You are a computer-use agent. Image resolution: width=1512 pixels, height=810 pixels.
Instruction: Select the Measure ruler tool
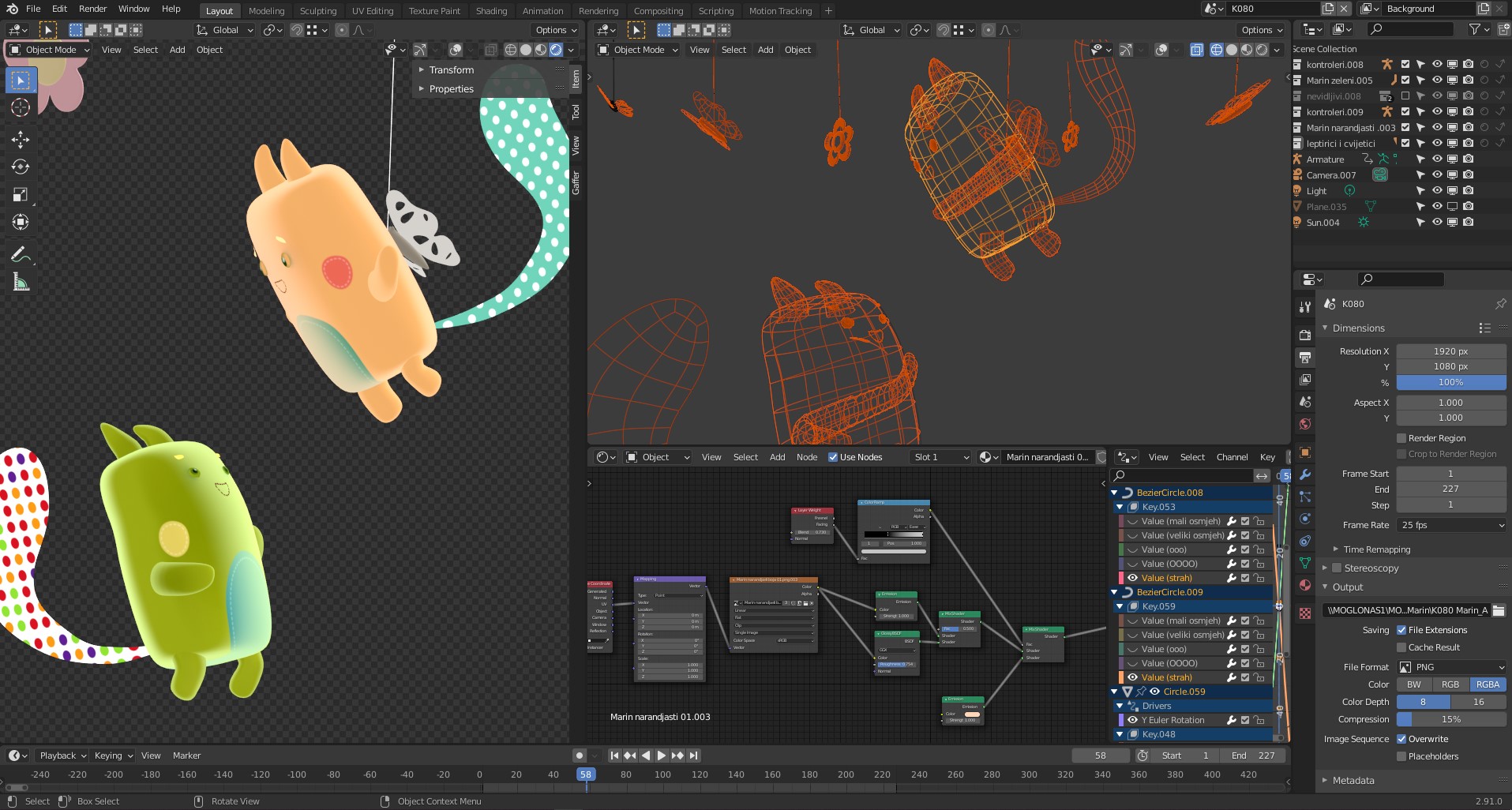point(21,282)
